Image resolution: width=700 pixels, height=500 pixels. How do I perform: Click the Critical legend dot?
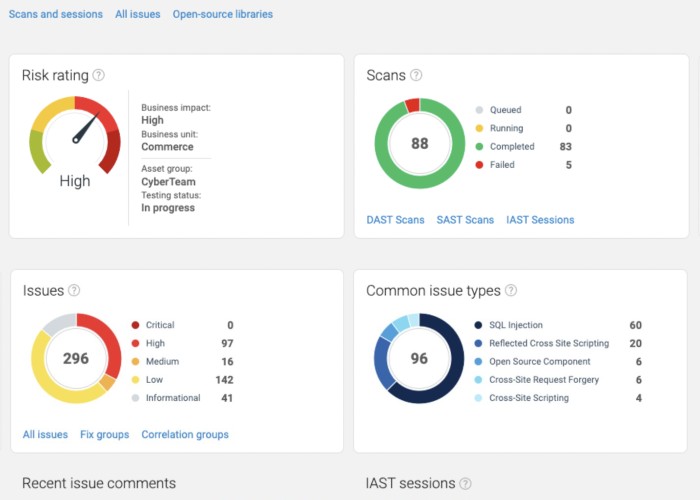coord(135,325)
